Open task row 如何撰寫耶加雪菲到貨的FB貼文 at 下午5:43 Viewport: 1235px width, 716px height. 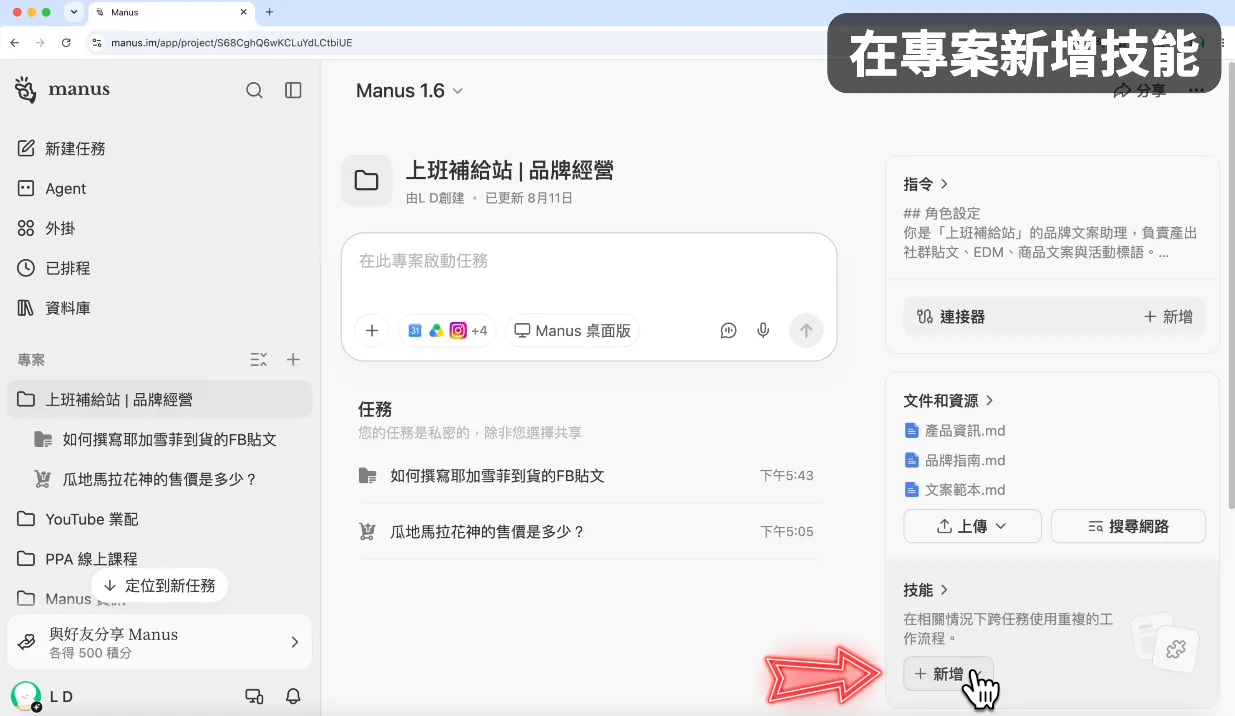(588, 476)
